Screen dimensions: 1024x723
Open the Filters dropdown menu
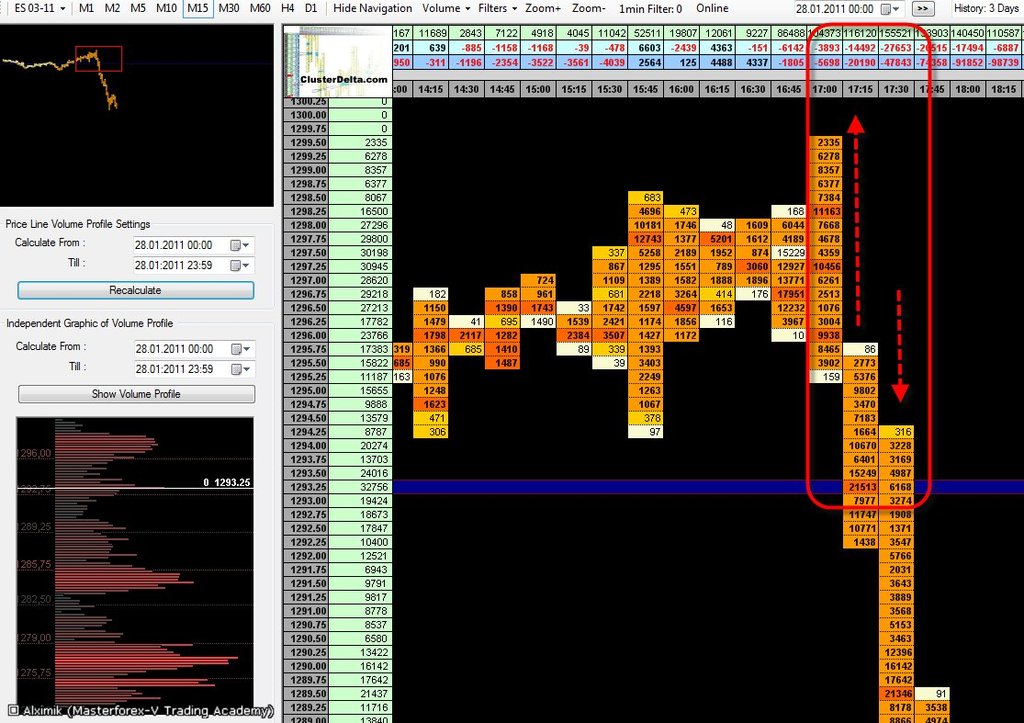pos(498,8)
